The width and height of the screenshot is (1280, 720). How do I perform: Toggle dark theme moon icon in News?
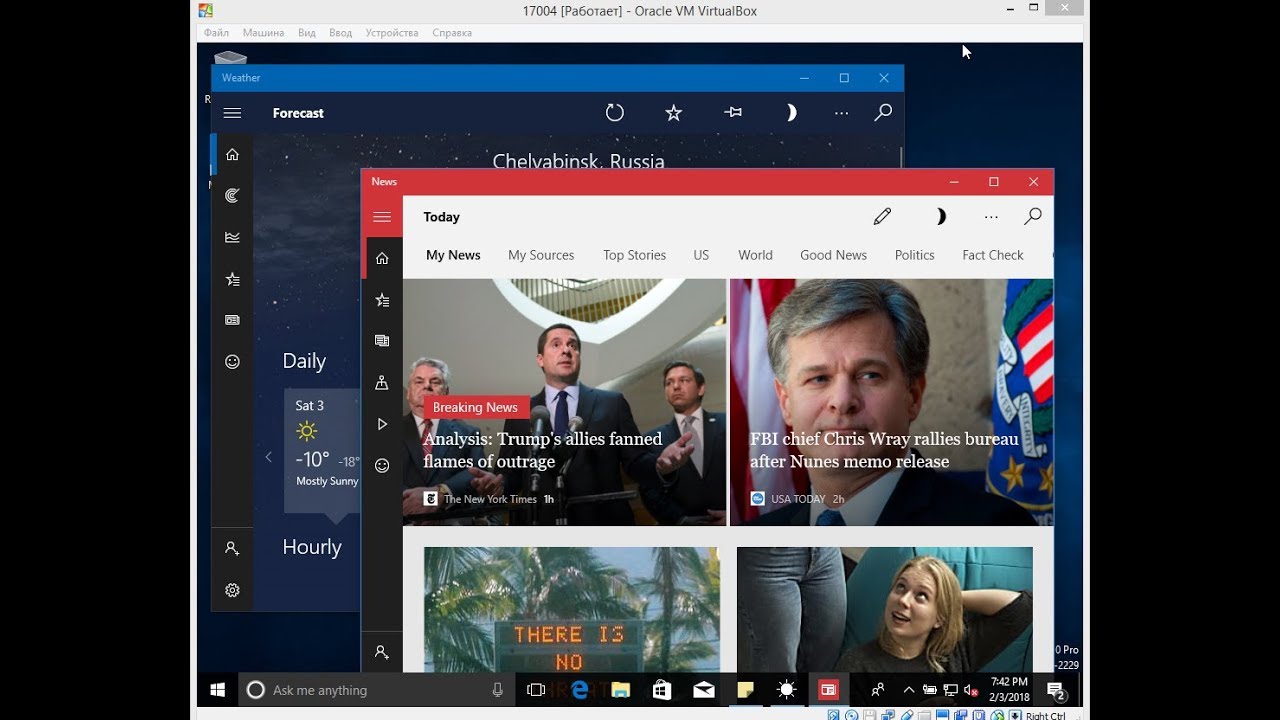(940, 216)
